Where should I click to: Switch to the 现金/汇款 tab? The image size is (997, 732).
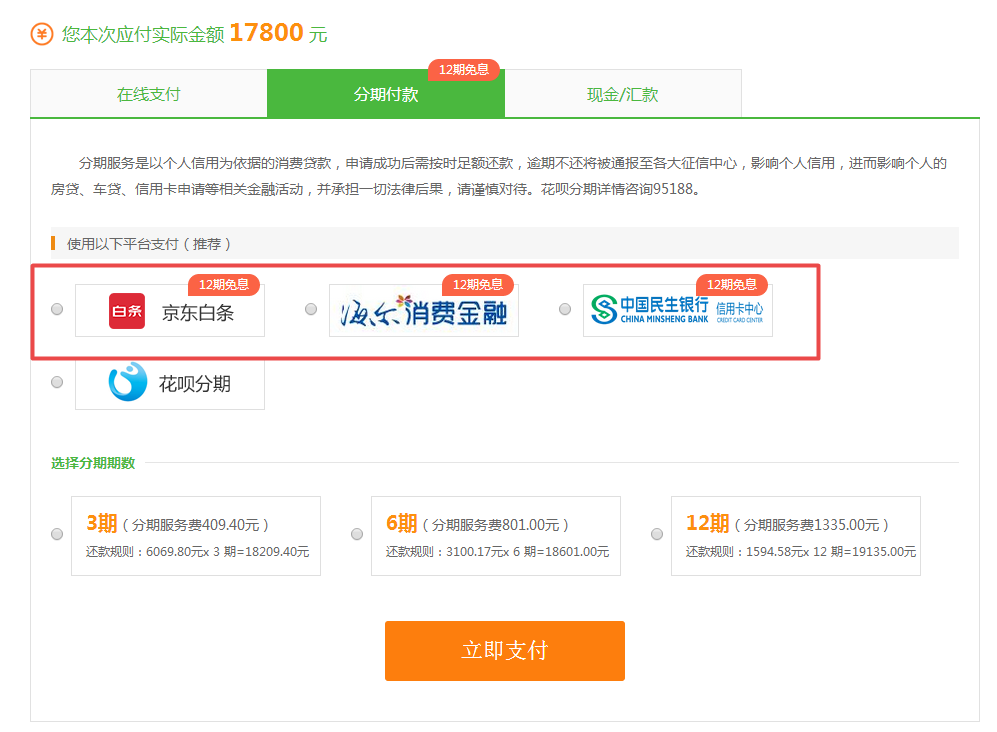(x=623, y=95)
